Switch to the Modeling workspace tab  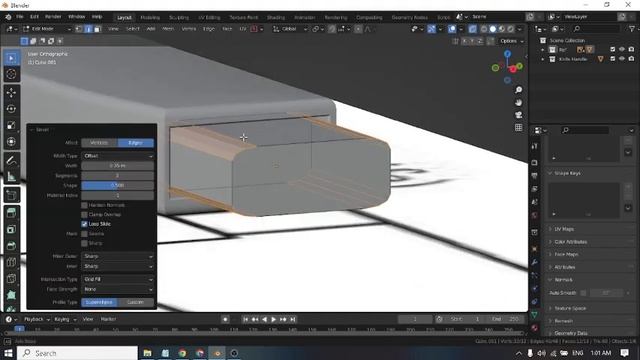click(x=150, y=18)
